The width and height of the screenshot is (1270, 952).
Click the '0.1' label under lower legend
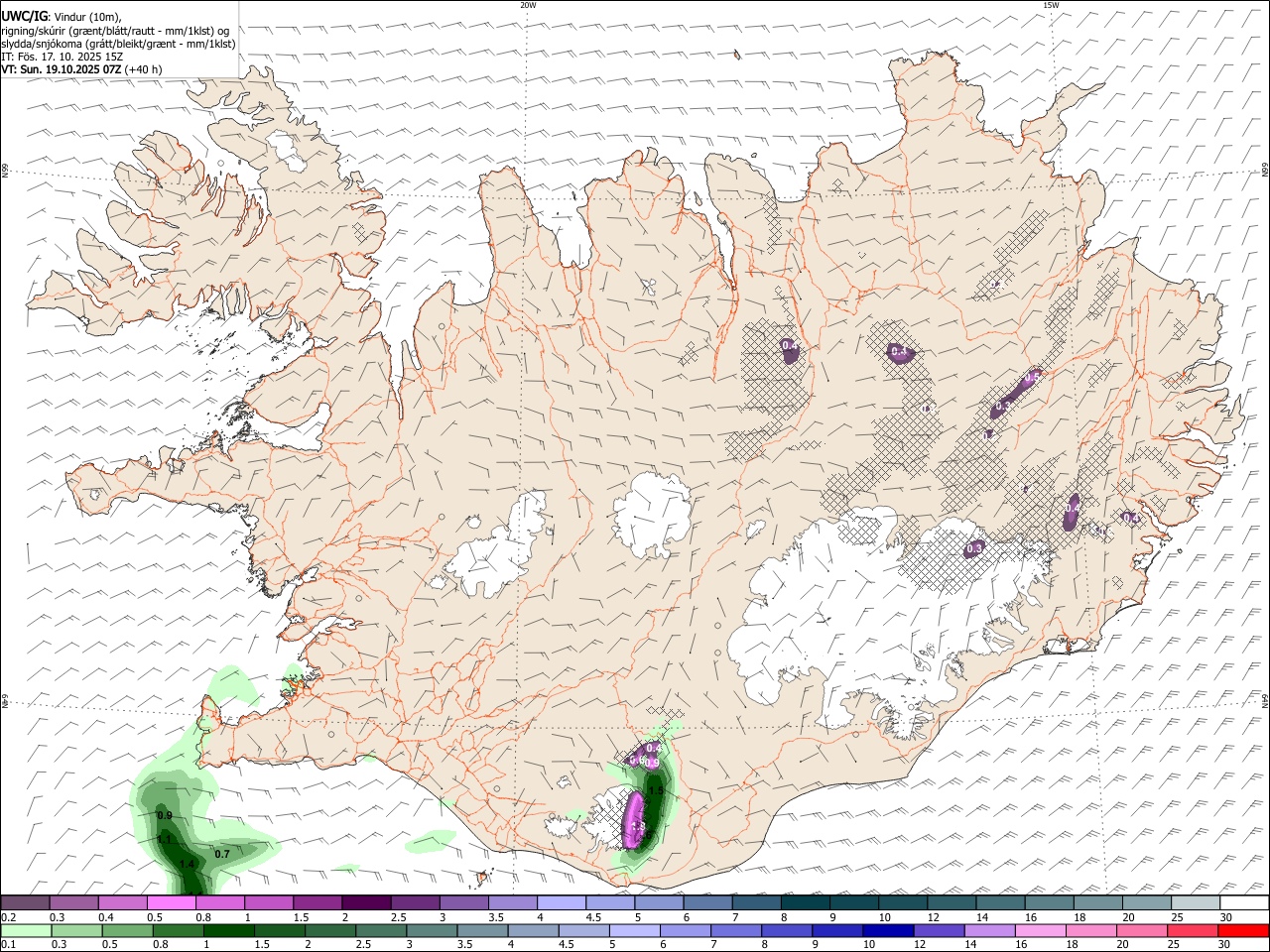pyautogui.click(x=8, y=944)
